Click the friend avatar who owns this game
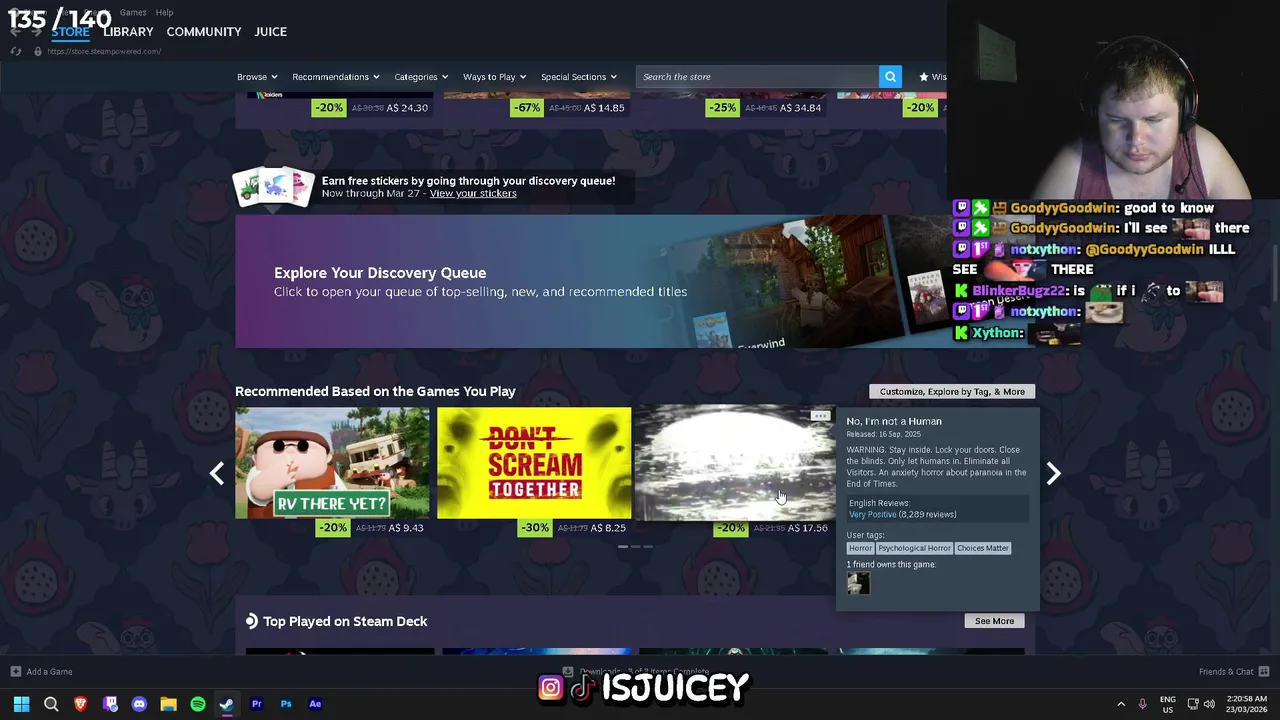1280x720 pixels. 858,584
